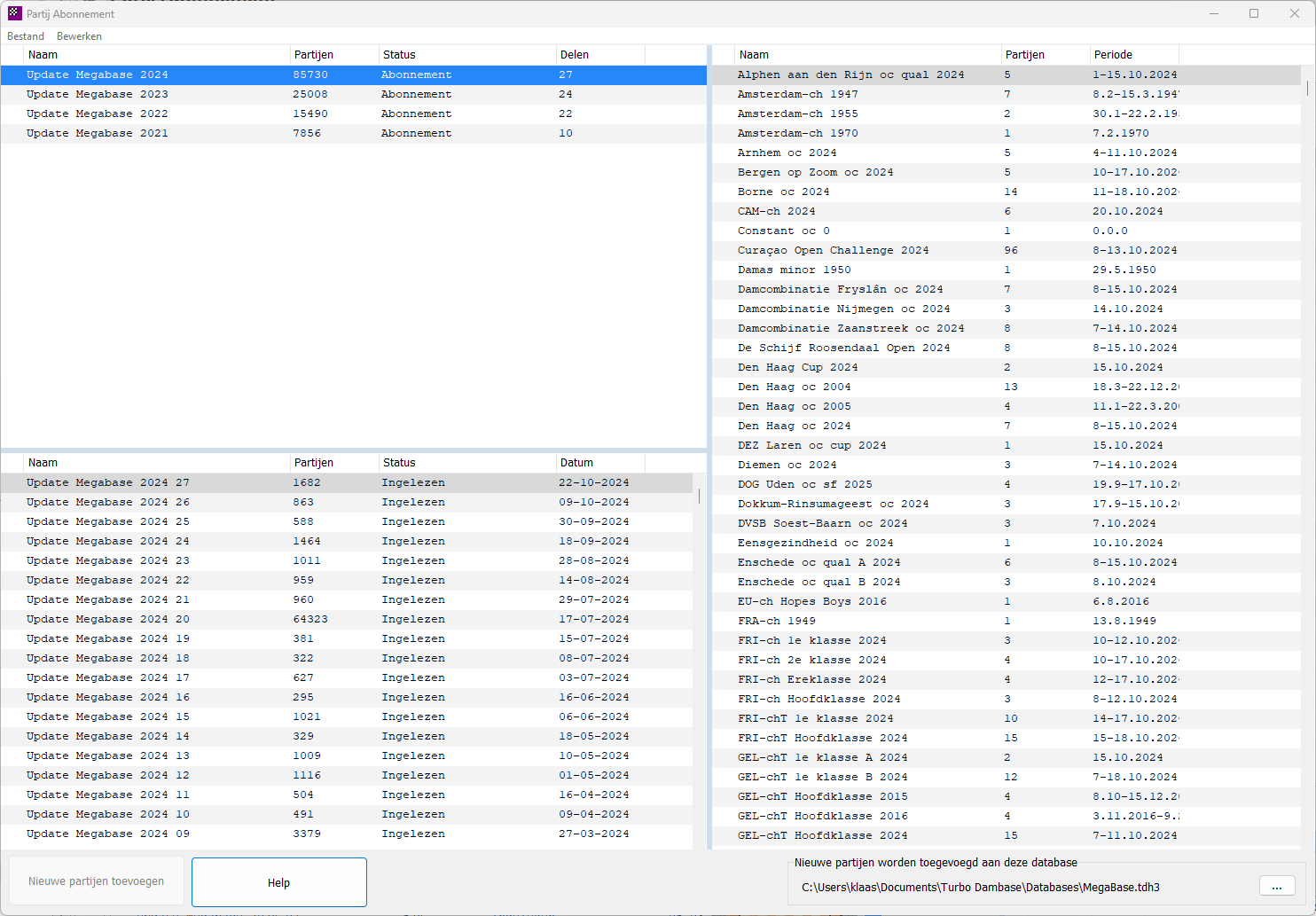
Task: Select DOG Uden oc sf 2025
Action: 1007,485
